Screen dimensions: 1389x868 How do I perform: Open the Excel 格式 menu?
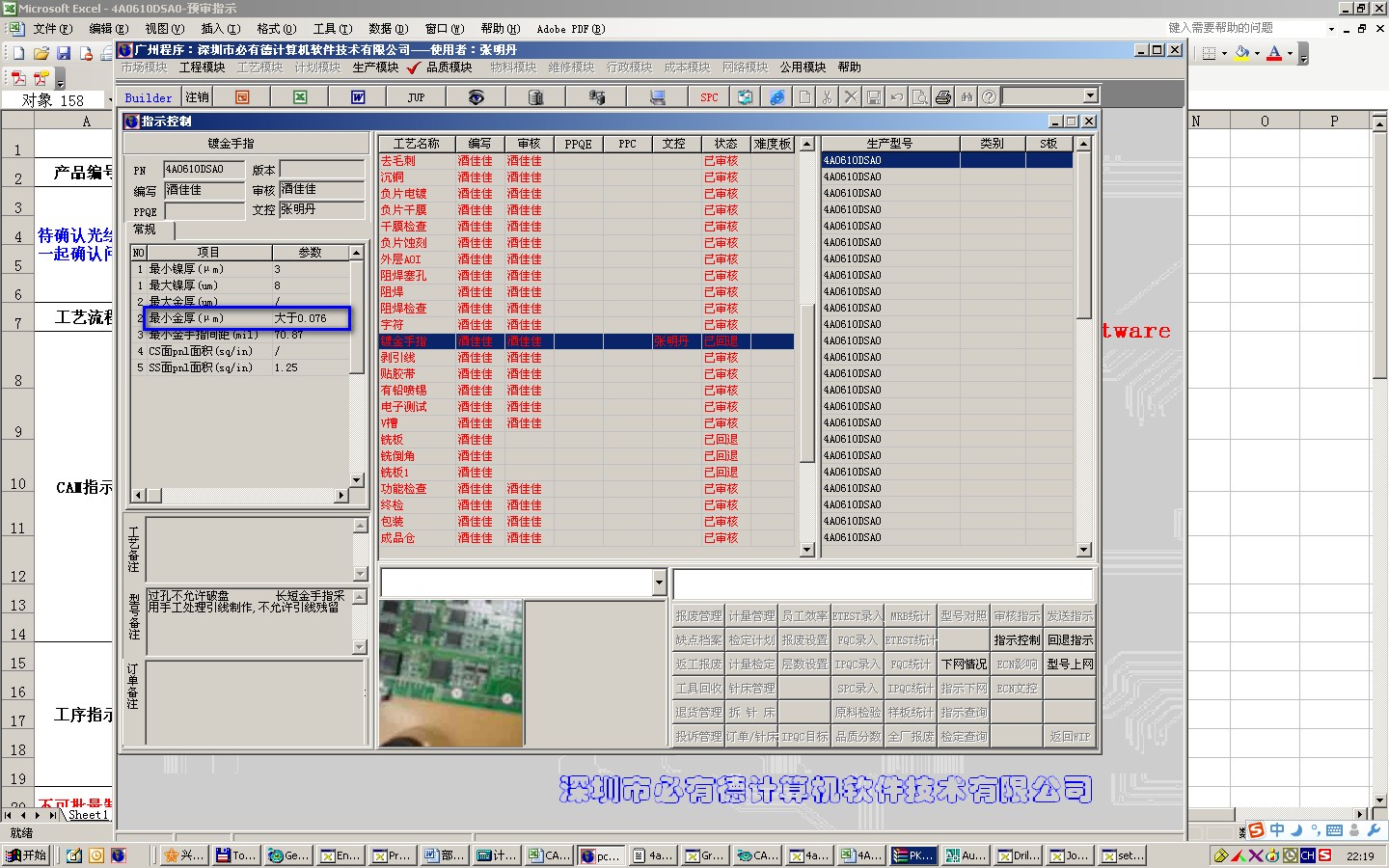click(x=277, y=29)
